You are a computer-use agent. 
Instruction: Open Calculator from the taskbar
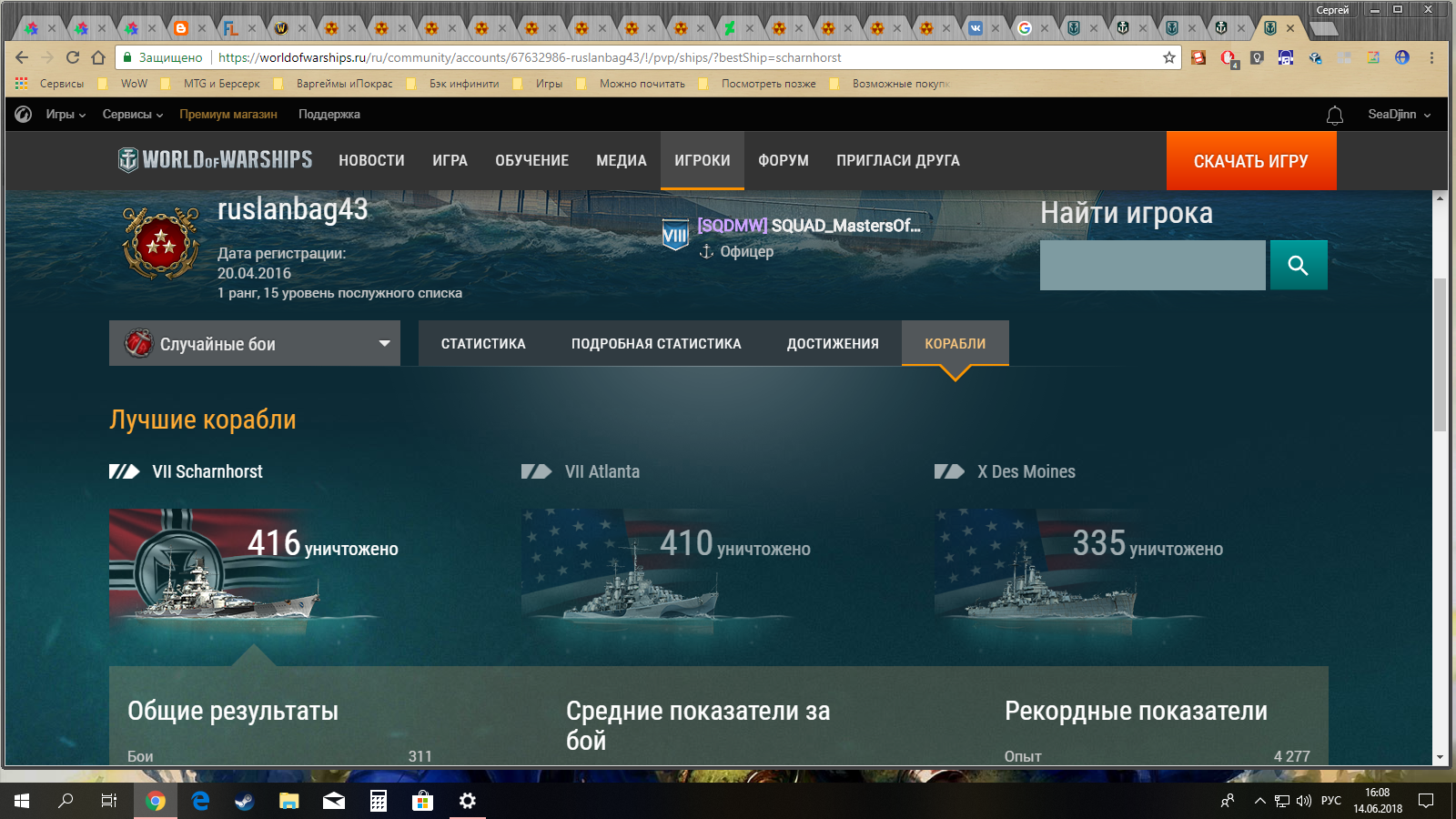(x=379, y=801)
